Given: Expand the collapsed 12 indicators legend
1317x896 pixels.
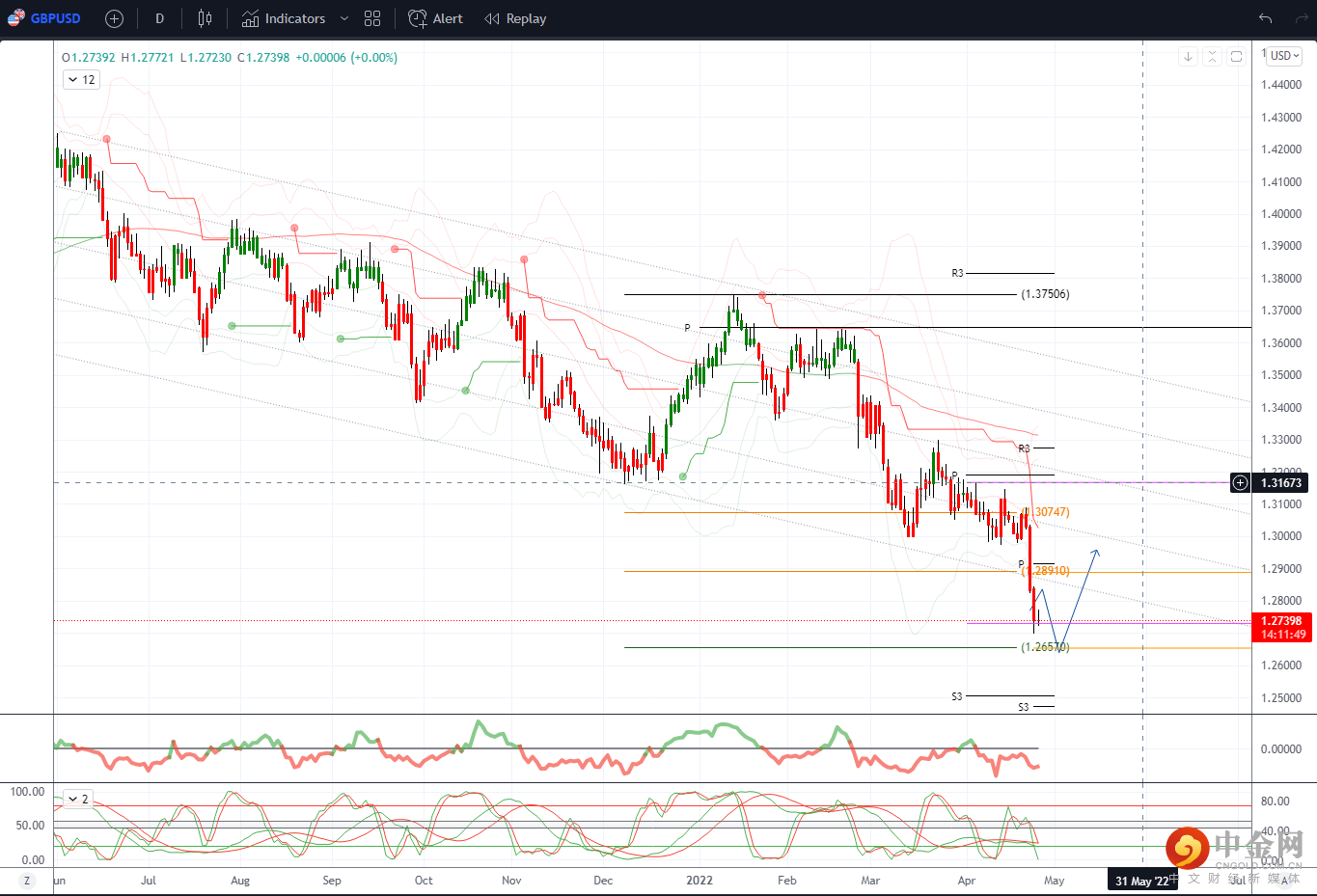Looking at the screenshot, I should [81, 80].
